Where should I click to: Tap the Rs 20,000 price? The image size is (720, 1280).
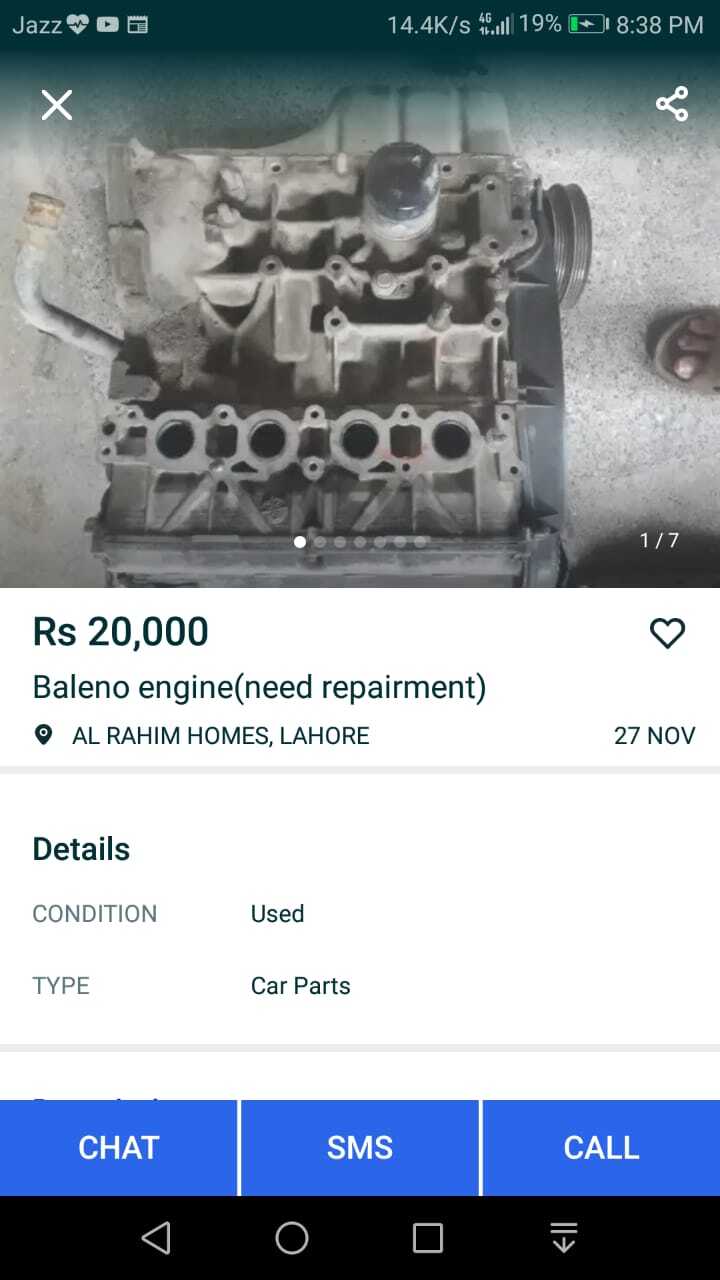tap(121, 632)
